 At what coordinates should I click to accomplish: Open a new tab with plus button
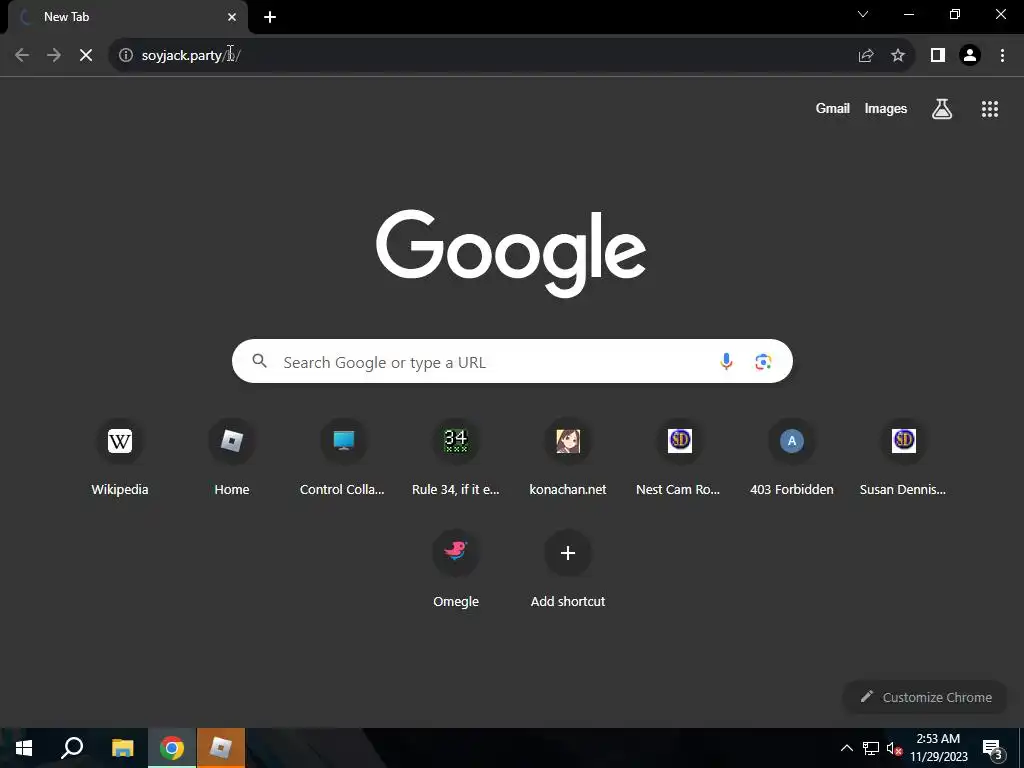(x=270, y=17)
